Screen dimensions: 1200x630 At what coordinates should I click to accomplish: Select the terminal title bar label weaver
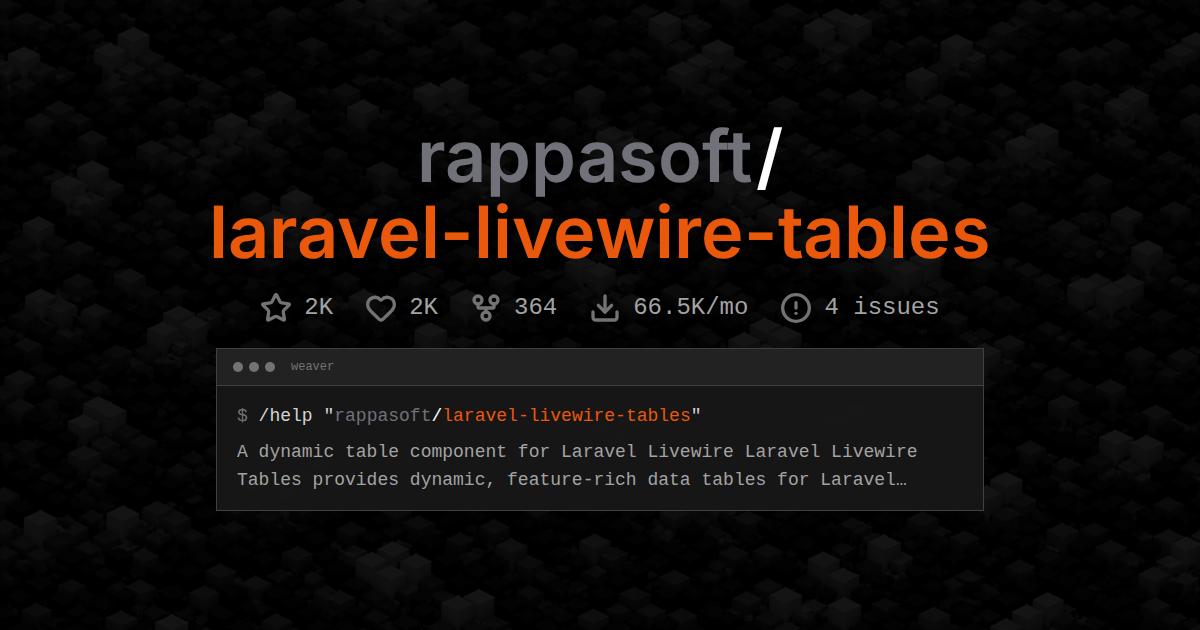(312, 366)
